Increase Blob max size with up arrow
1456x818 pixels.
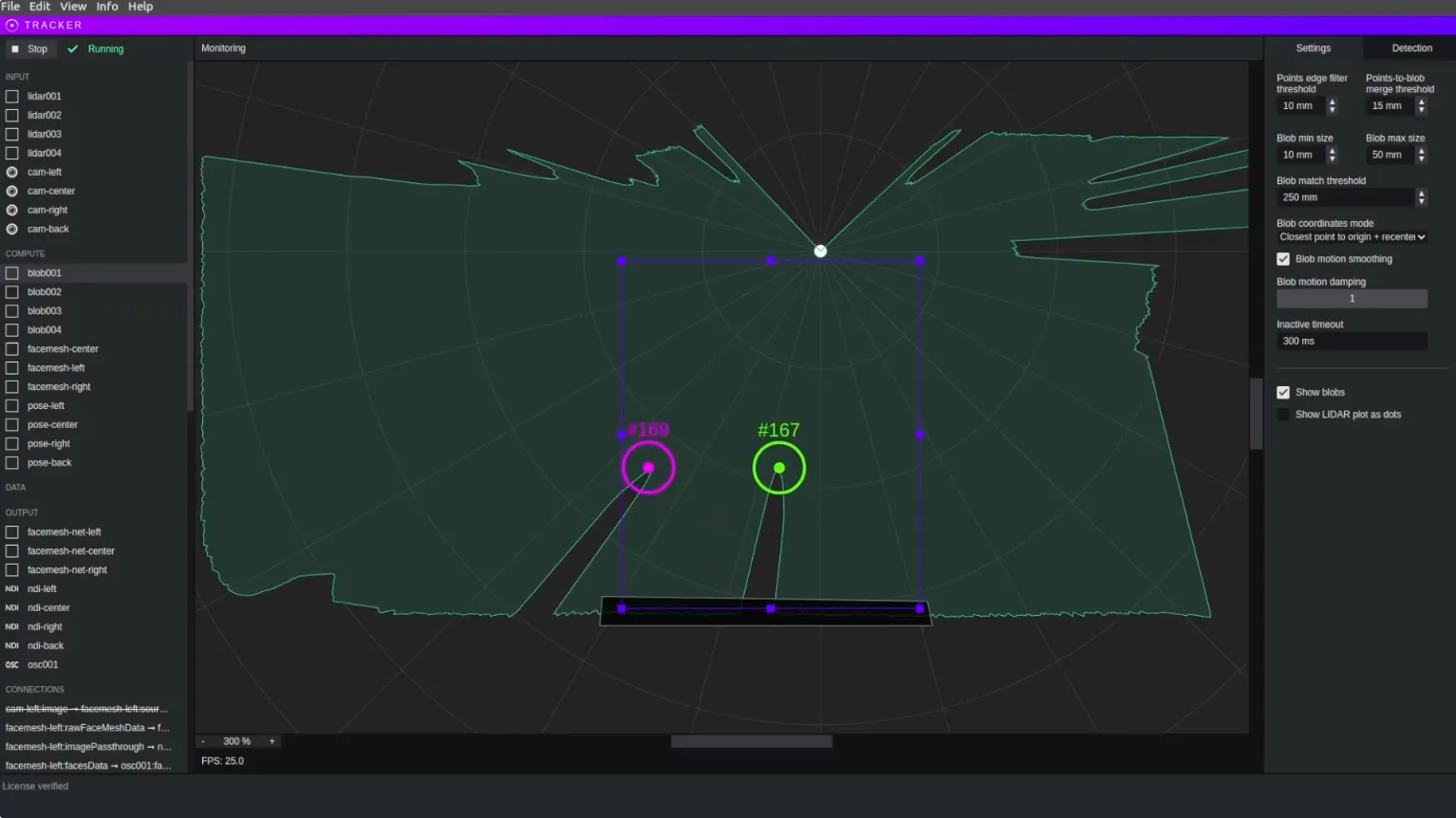pyautogui.click(x=1421, y=151)
